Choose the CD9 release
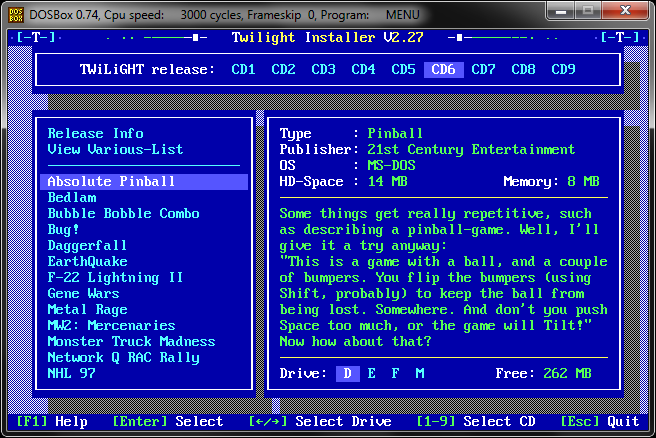656x438 pixels. [563, 69]
